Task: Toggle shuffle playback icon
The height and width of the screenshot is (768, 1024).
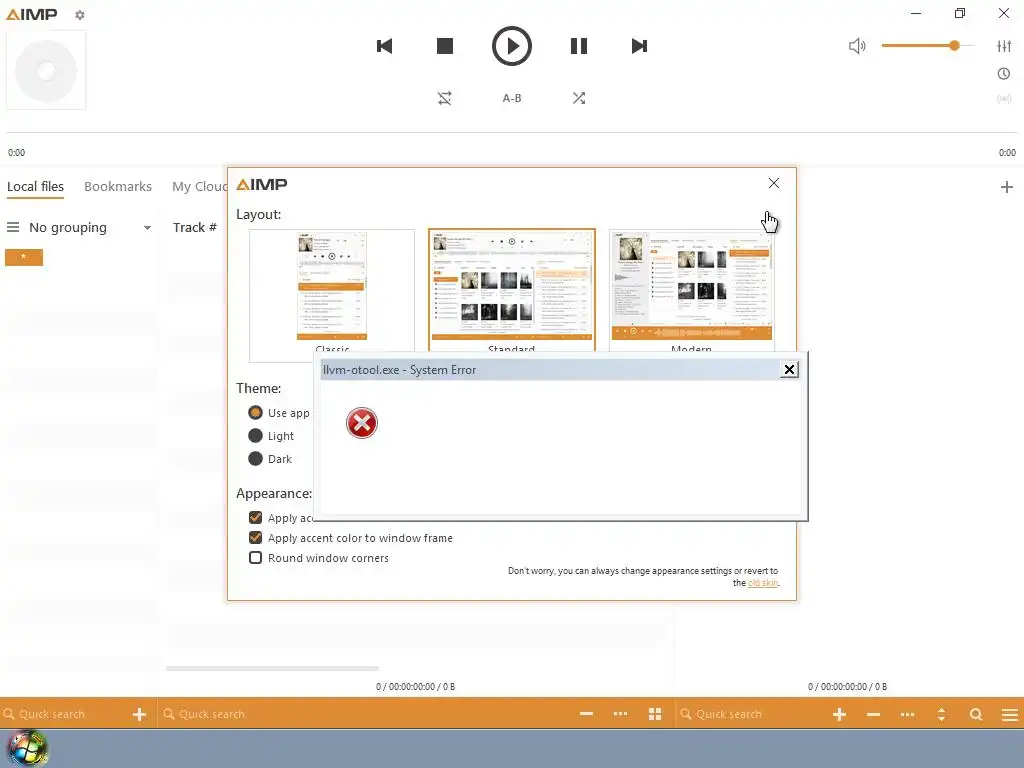Action: pos(579,98)
